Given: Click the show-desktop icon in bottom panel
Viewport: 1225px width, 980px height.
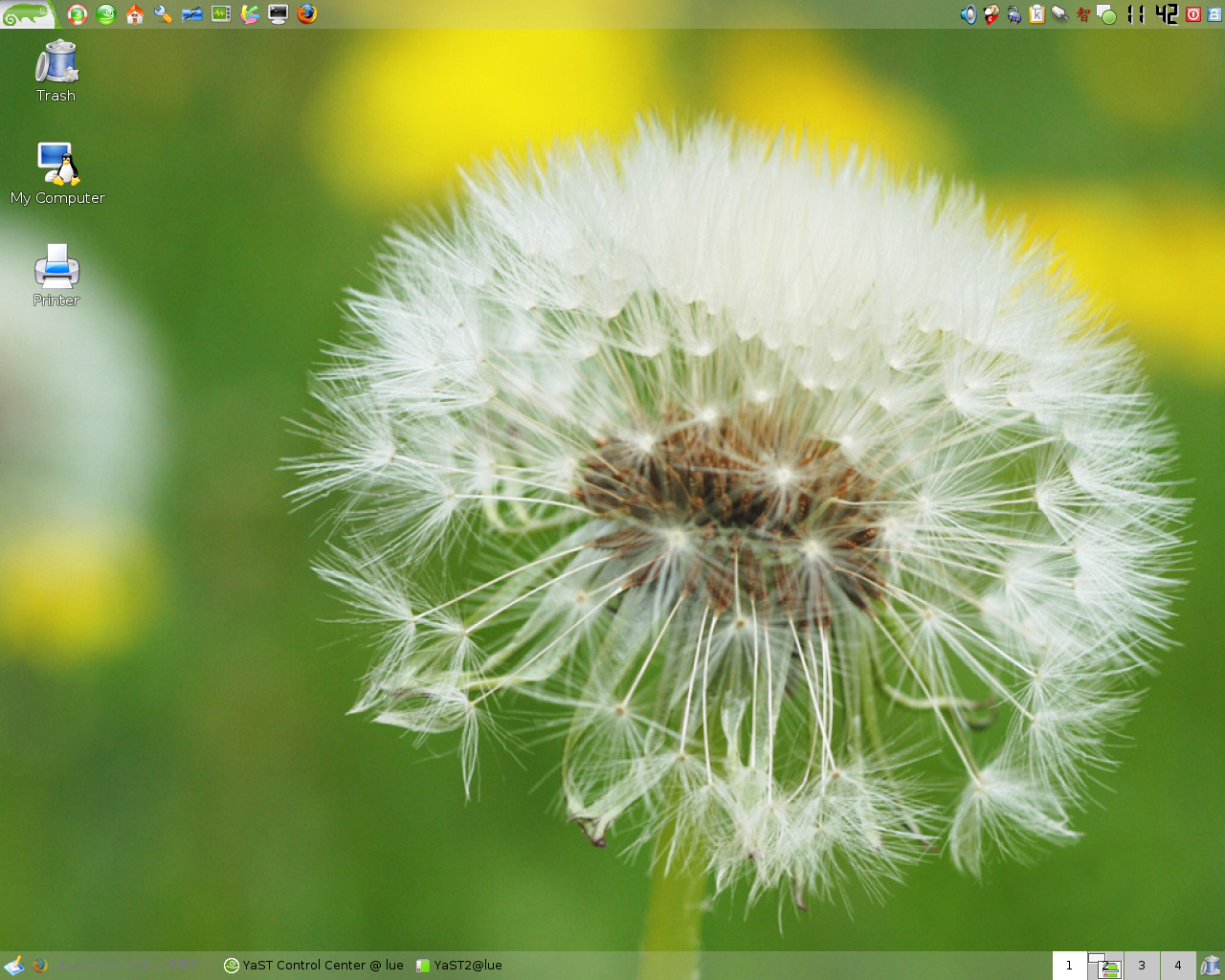Looking at the screenshot, I should (13, 966).
